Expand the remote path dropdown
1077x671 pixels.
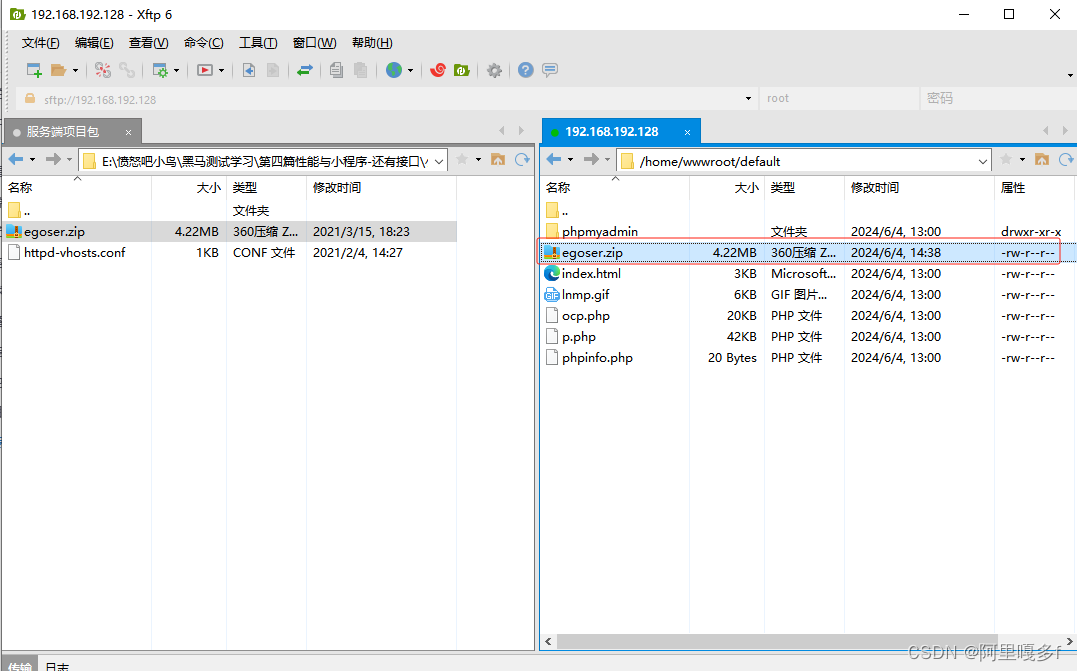[982, 161]
